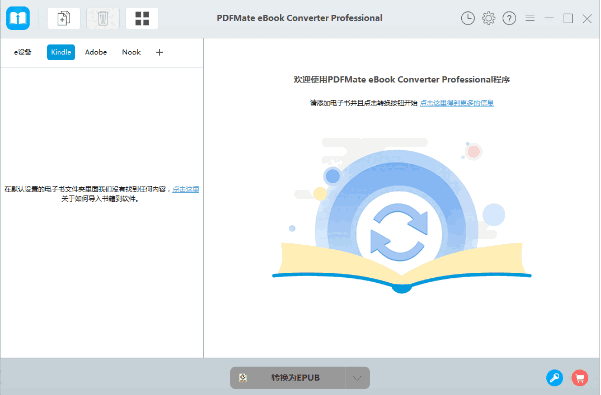Add a new source with plus icon
Screen dimensions: 601x395
pyautogui.click(x=159, y=52)
